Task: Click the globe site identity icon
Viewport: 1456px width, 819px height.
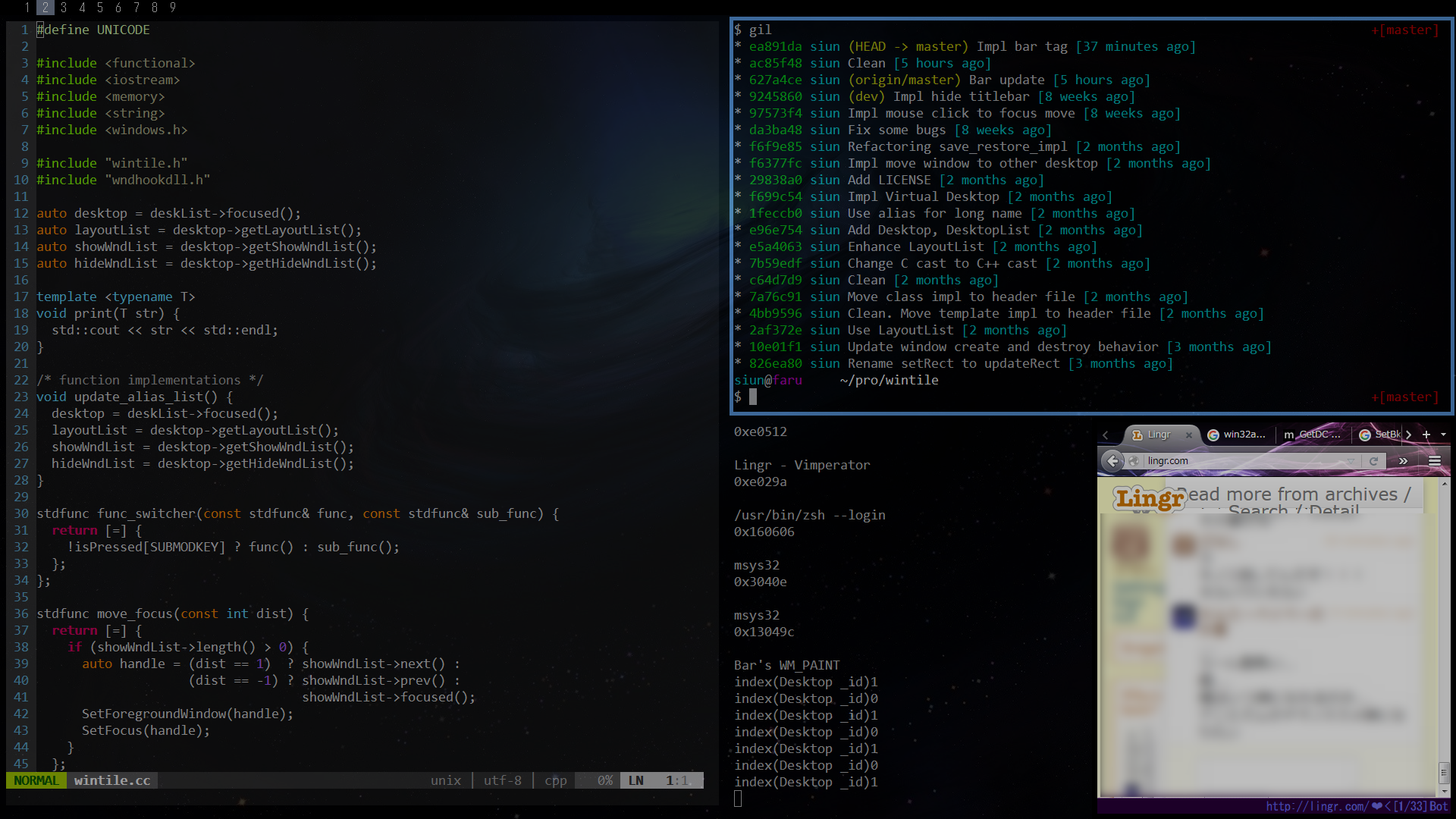Action: point(1135,461)
